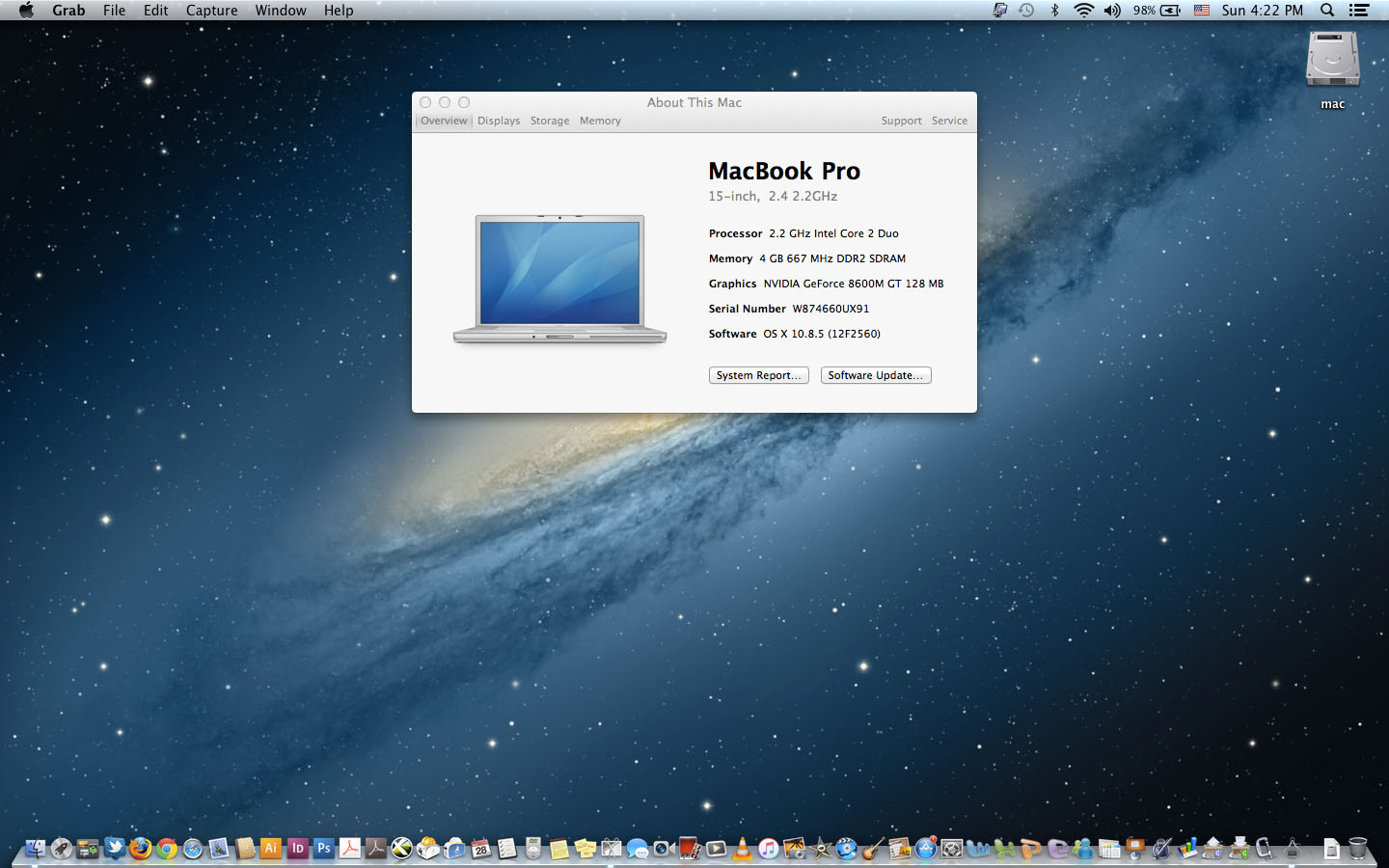Open the volume control in menu bar
The height and width of the screenshot is (868, 1389).
(1112, 11)
